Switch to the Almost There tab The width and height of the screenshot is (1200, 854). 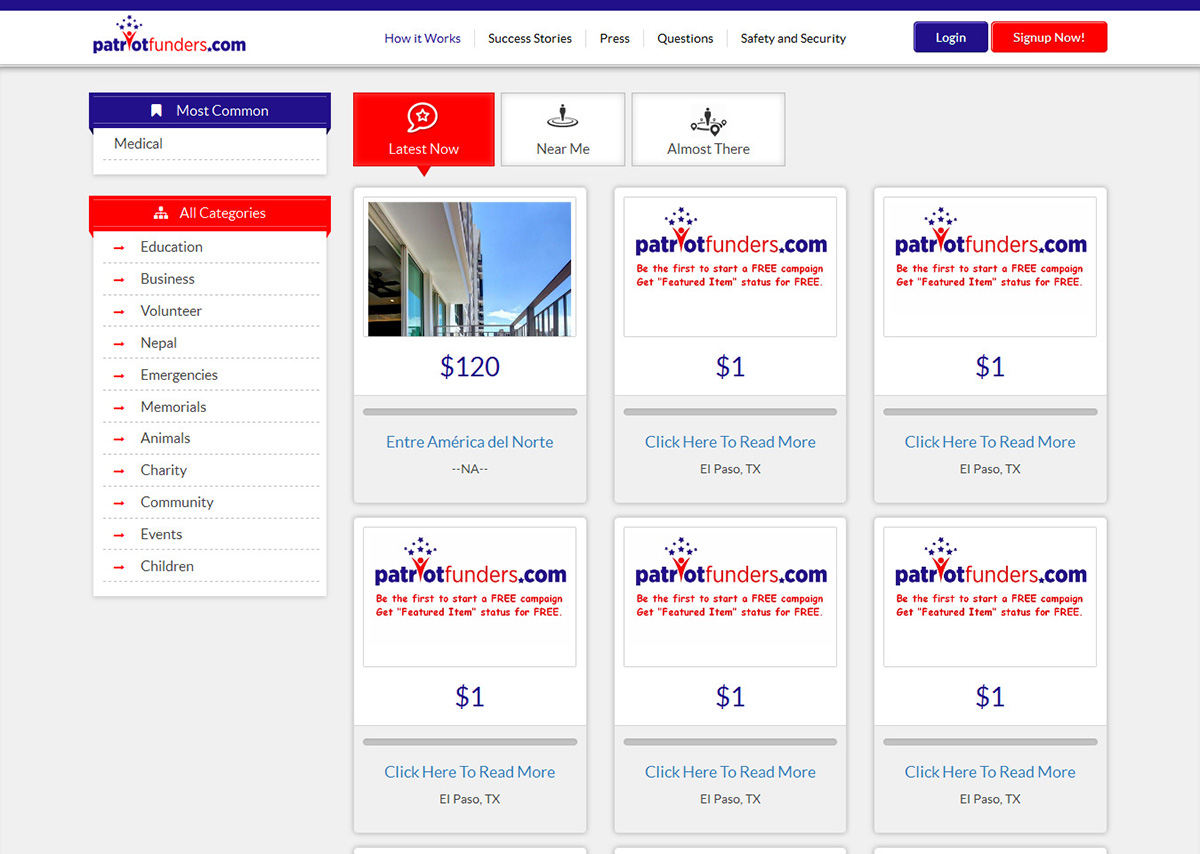[x=708, y=129]
